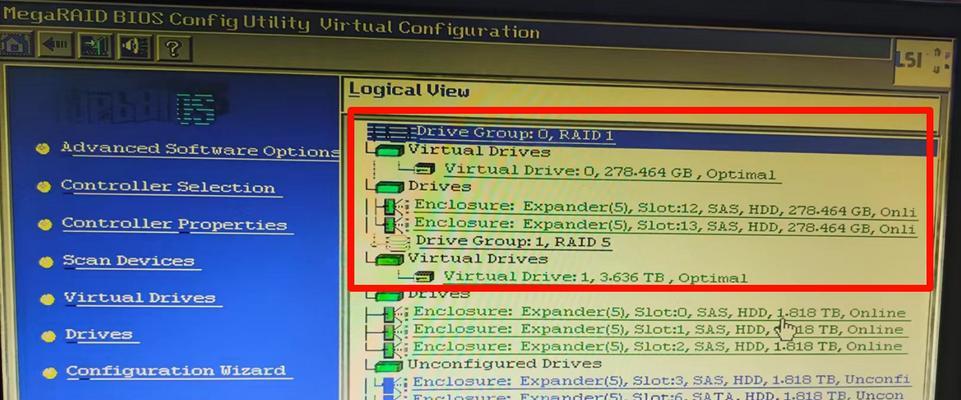Open Controller Selection

coord(168,187)
